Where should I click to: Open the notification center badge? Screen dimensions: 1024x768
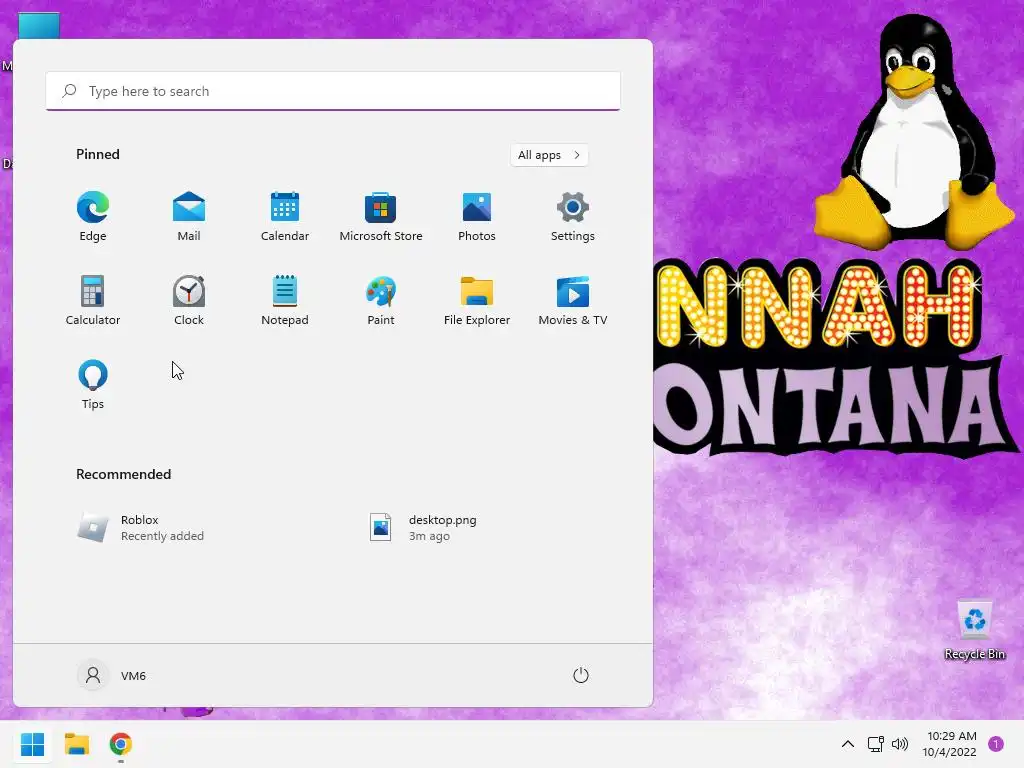pos(996,744)
